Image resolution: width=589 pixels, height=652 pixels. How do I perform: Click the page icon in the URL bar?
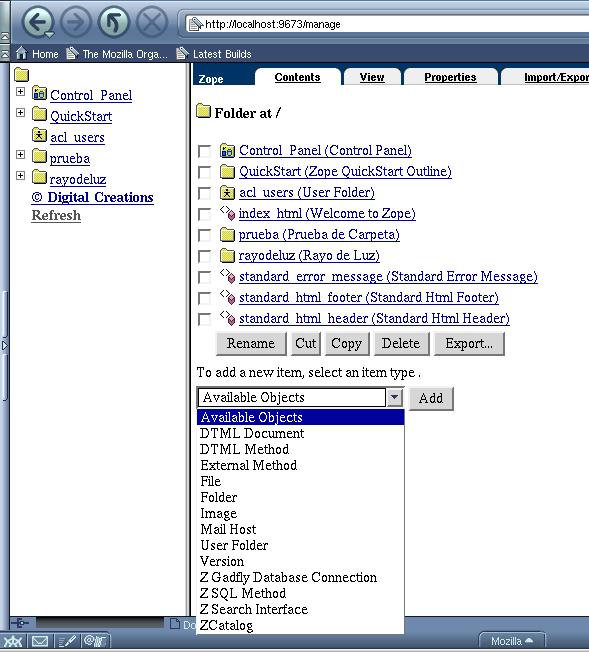coord(195,24)
